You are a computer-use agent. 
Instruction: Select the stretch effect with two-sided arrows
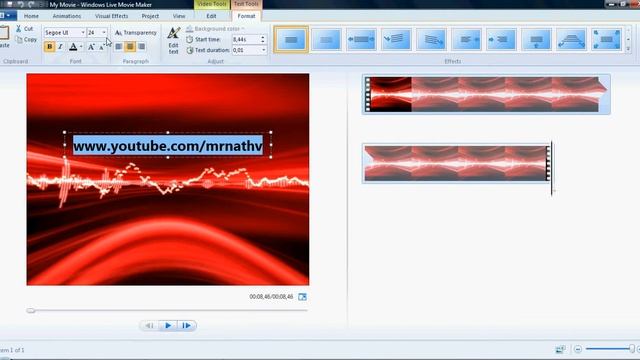361,40
